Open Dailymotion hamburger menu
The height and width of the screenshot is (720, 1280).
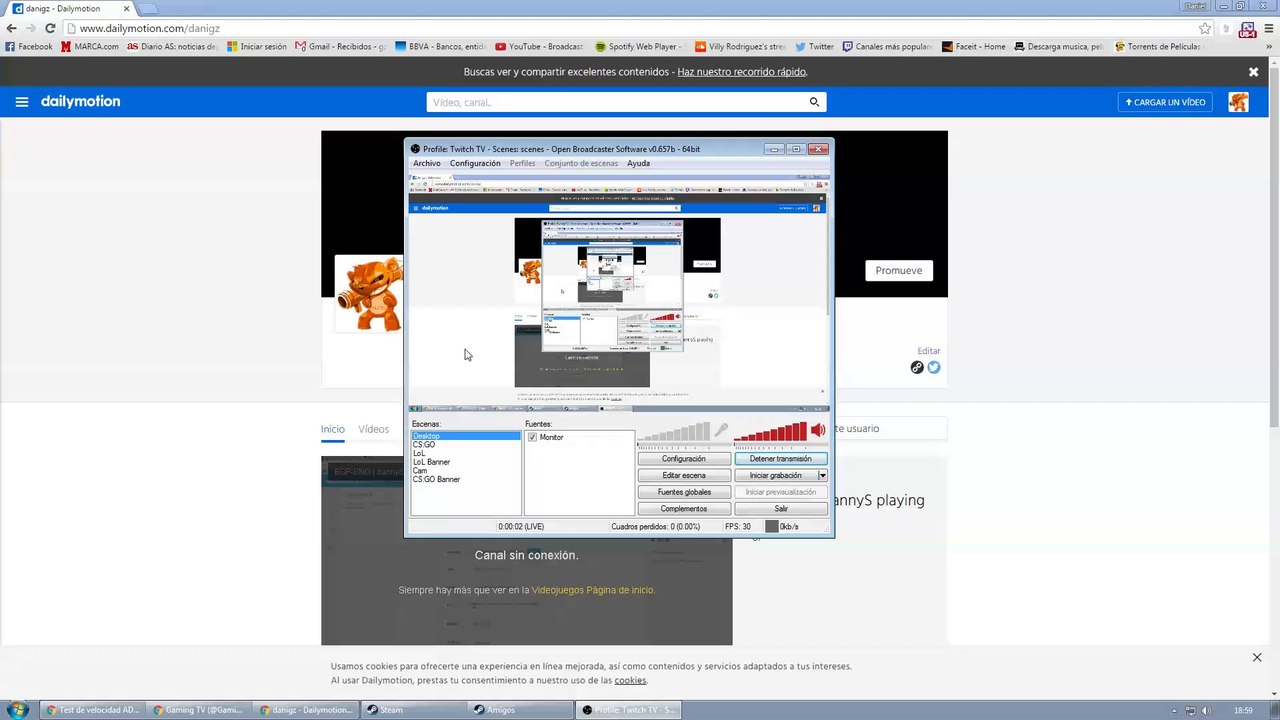pyautogui.click(x=22, y=102)
